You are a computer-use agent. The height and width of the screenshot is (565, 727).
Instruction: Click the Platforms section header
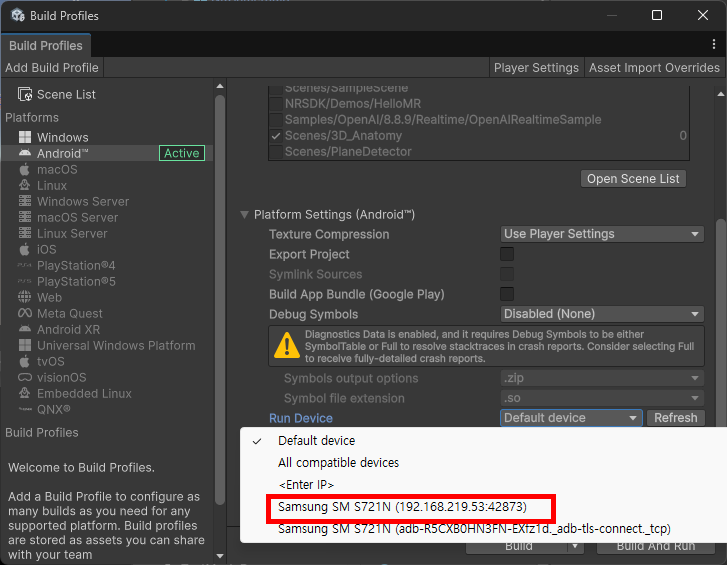click(x=32, y=117)
